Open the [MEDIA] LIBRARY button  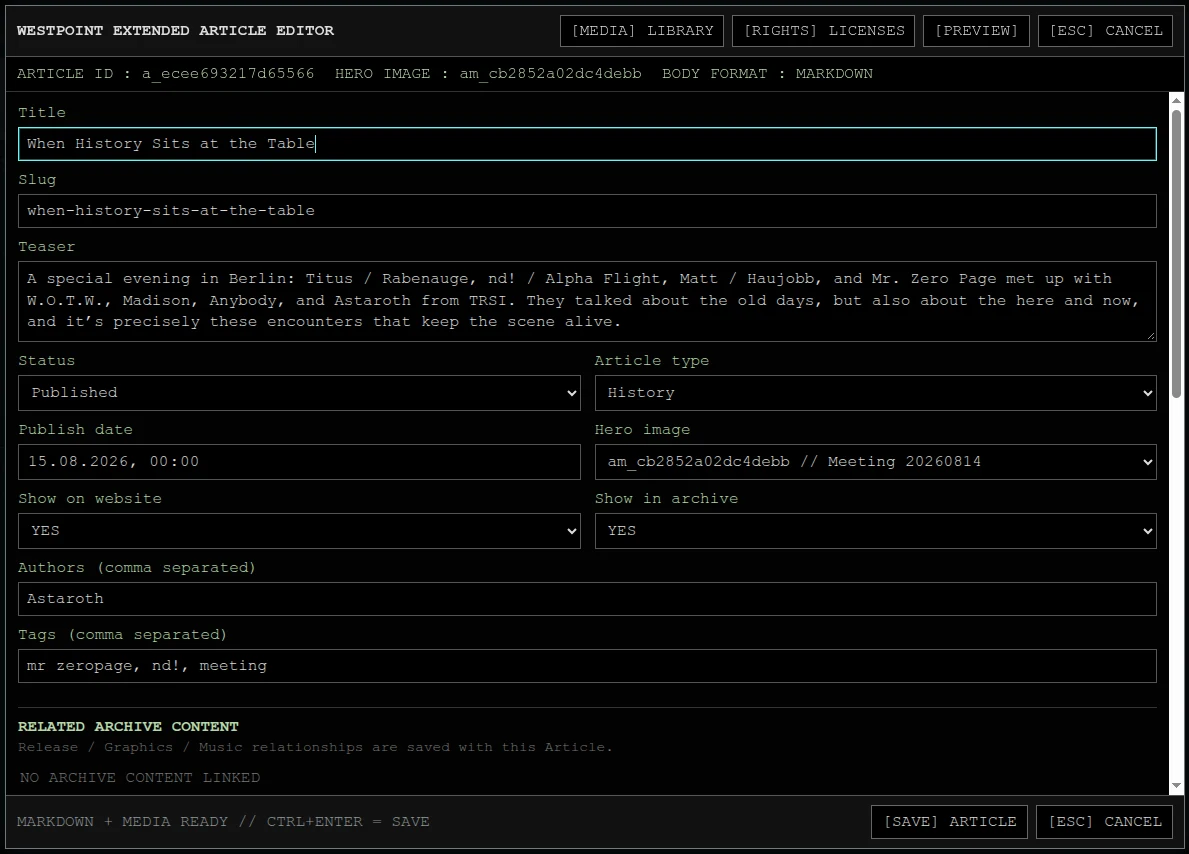pyautogui.click(x=642, y=31)
